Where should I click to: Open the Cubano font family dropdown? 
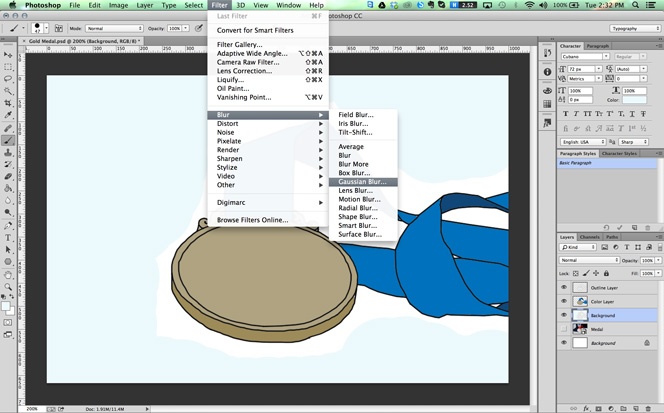point(585,57)
